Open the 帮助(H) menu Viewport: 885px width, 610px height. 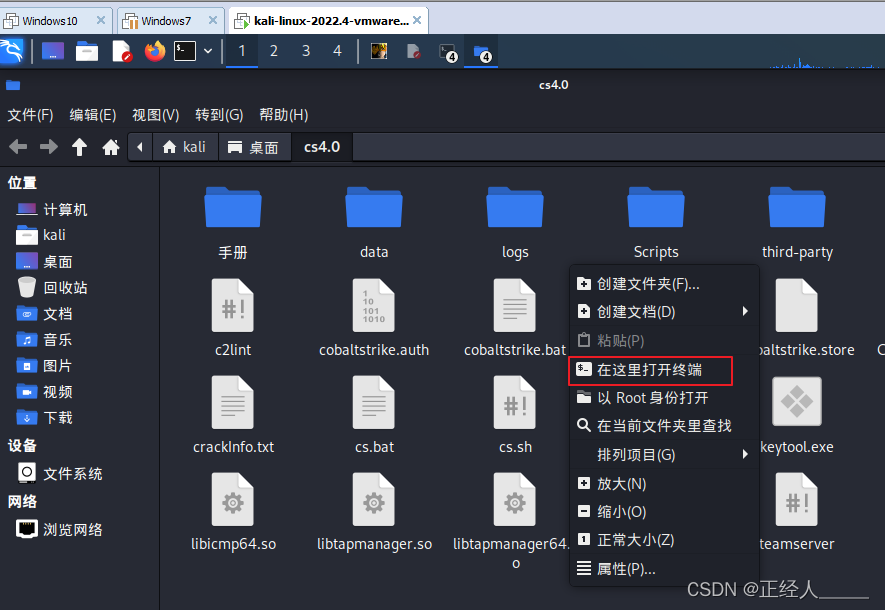click(283, 115)
